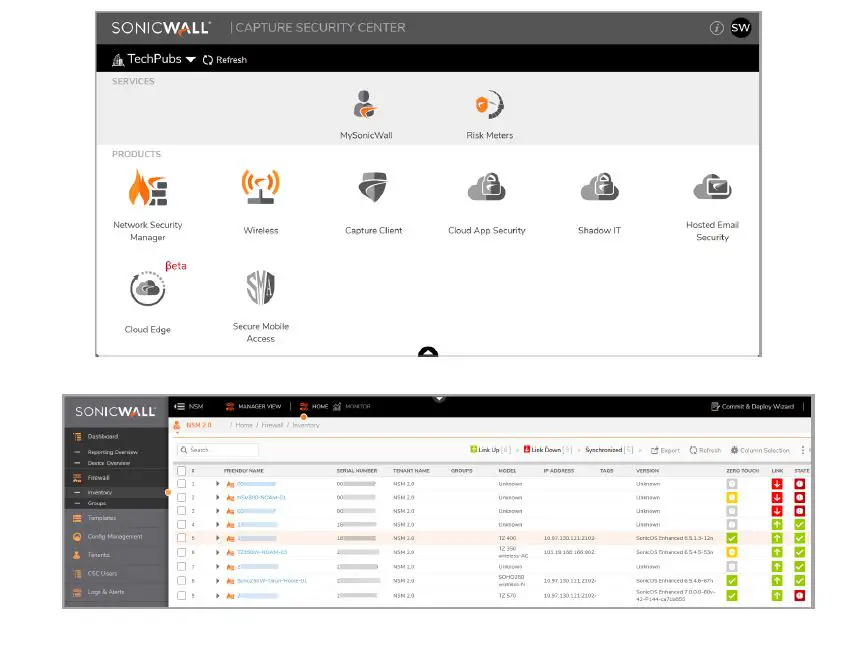Open the SW user avatar menu
The width and height of the screenshot is (846, 652).
pos(740,28)
